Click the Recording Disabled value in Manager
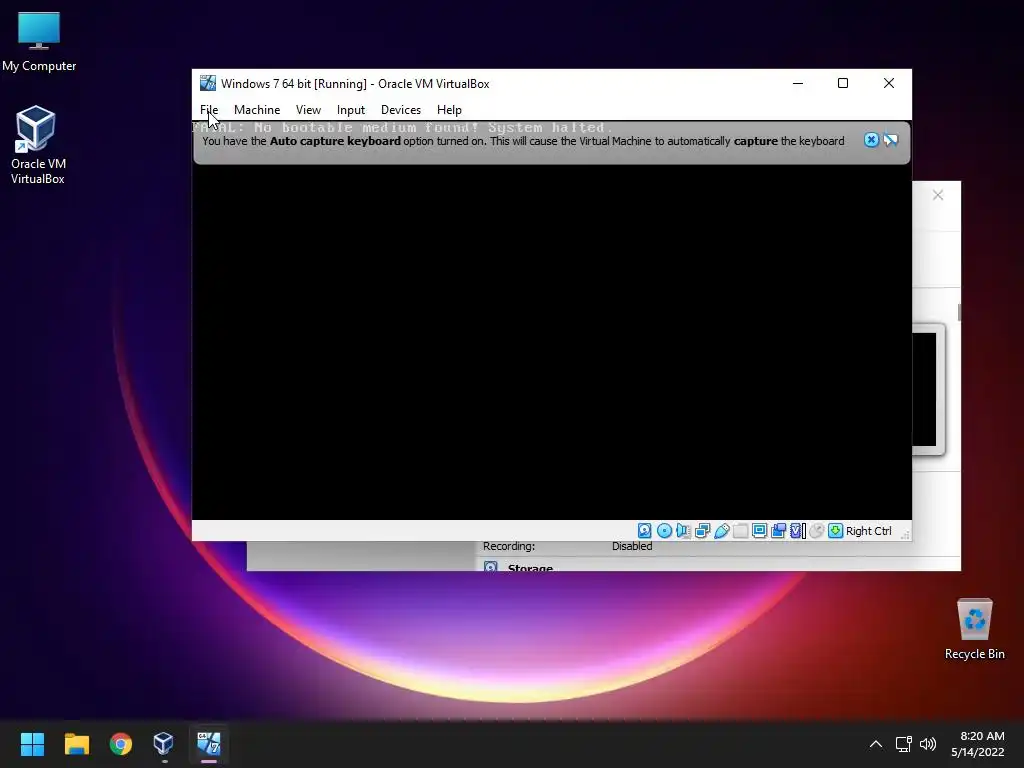Image resolution: width=1024 pixels, height=768 pixels. 632,546
